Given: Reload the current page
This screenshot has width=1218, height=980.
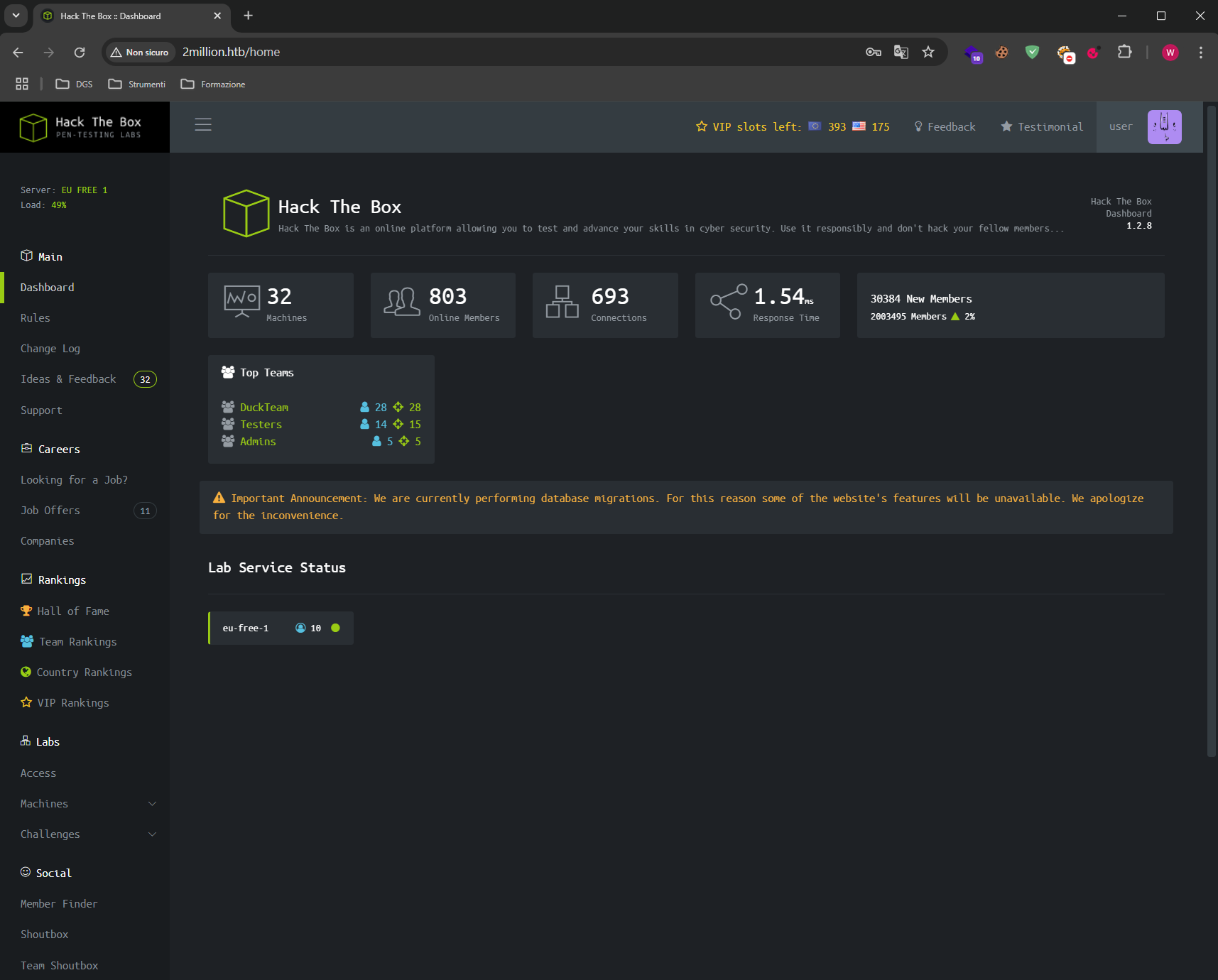Looking at the screenshot, I should pos(80,52).
